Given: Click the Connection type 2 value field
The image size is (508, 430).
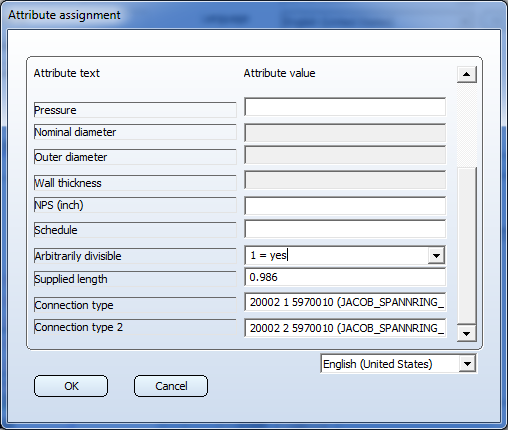Looking at the screenshot, I should point(345,328).
